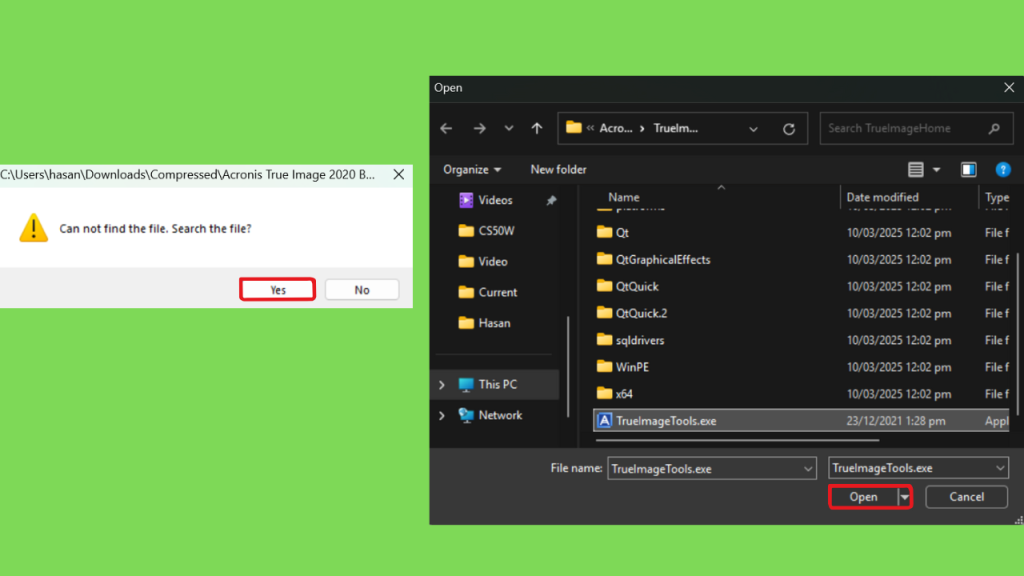Click the Qt folder icon
This screenshot has height=576, width=1024.
pyautogui.click(x=605, y=232)
